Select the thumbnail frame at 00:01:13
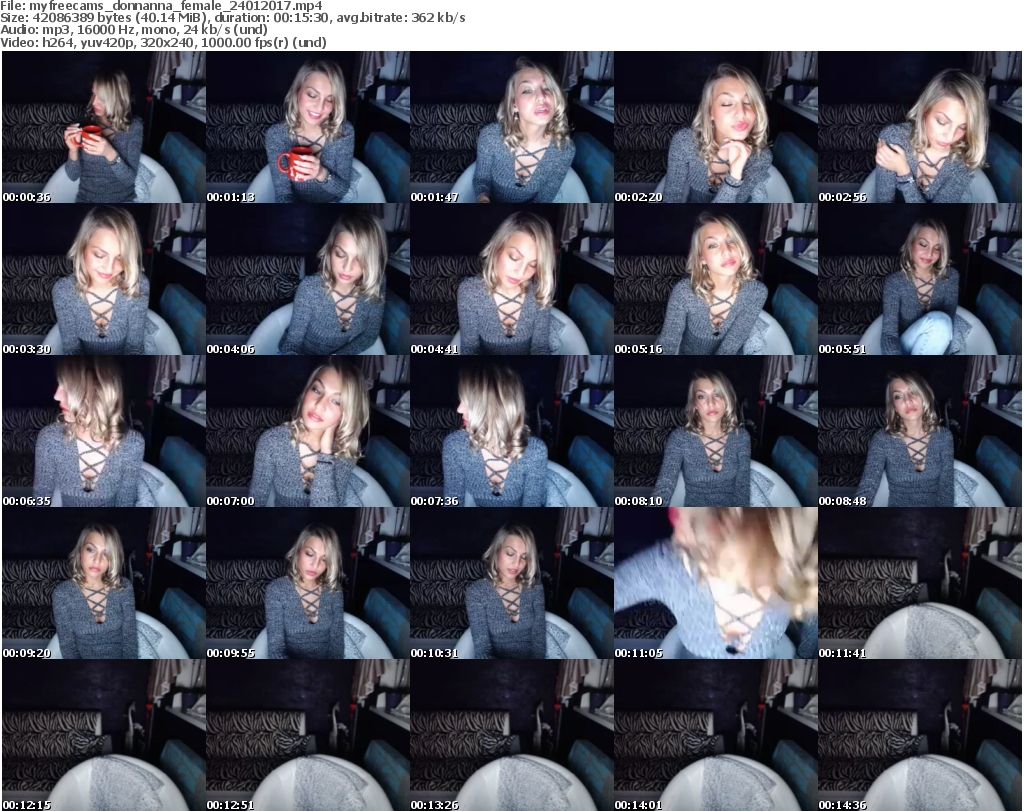This screenshot has height=811, width=1024. [x=308, y=127]
